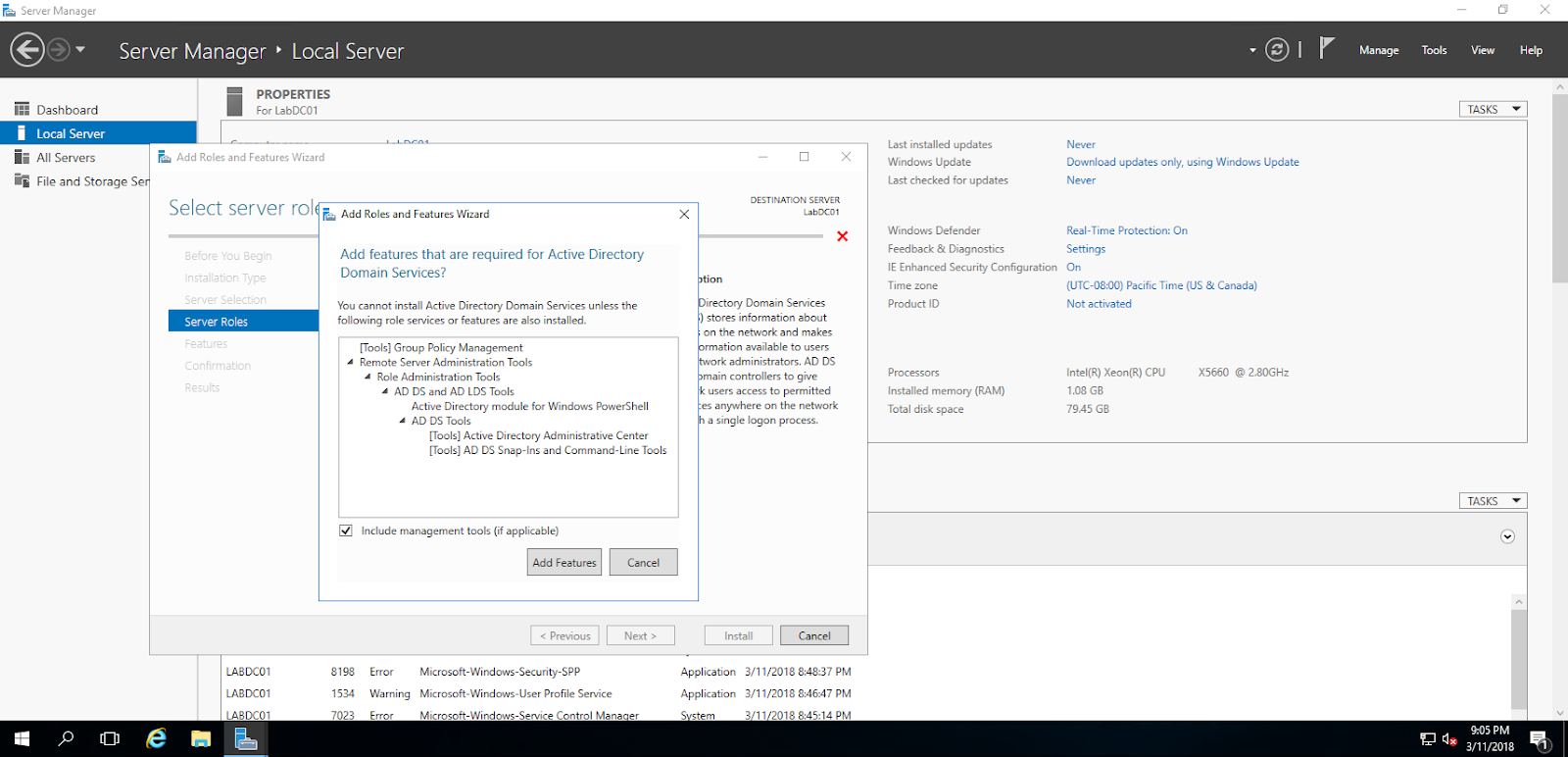Select the event row with ID 1534 Warning

point(539,693)
